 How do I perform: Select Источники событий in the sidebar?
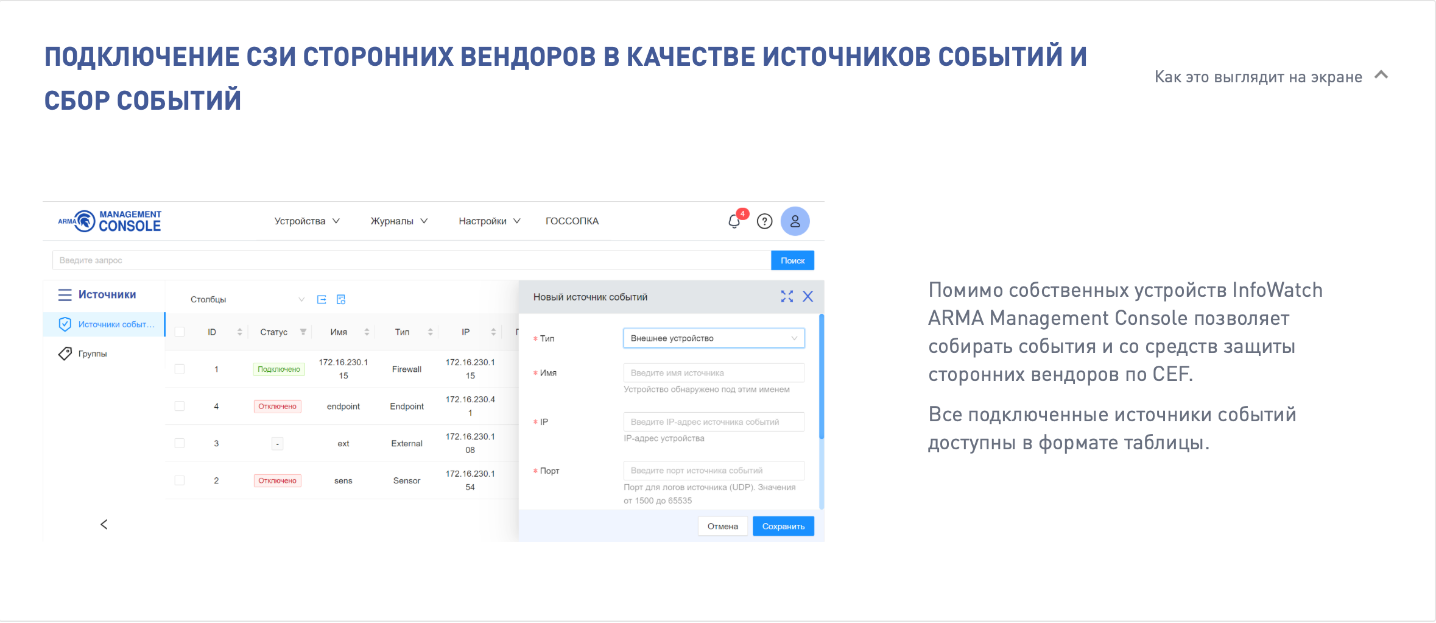tap(104, 324)
